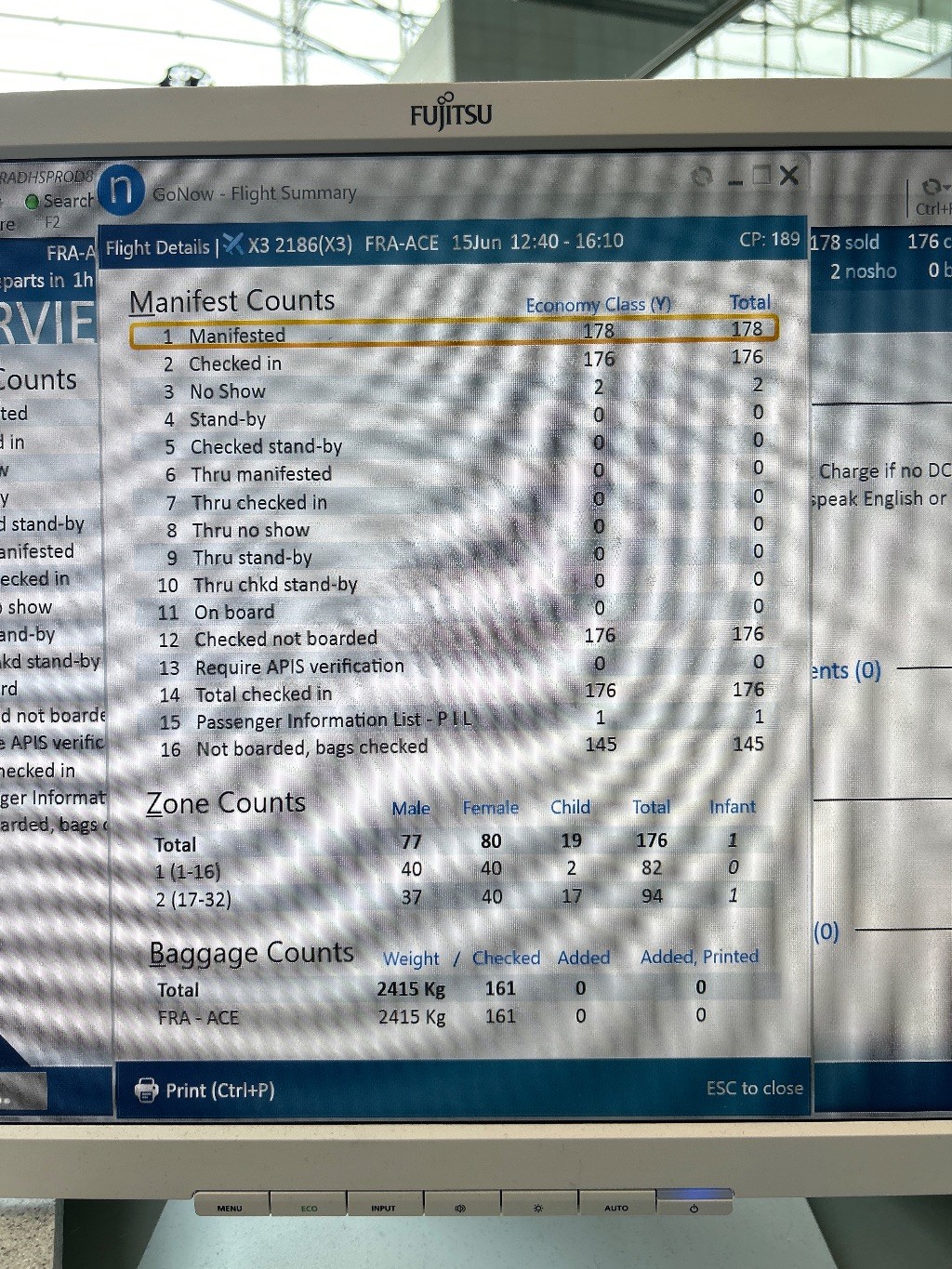This screenshot has width=952, height=1269.
Task: Click the GoNow round logo icon
Action: coord(122,189)
